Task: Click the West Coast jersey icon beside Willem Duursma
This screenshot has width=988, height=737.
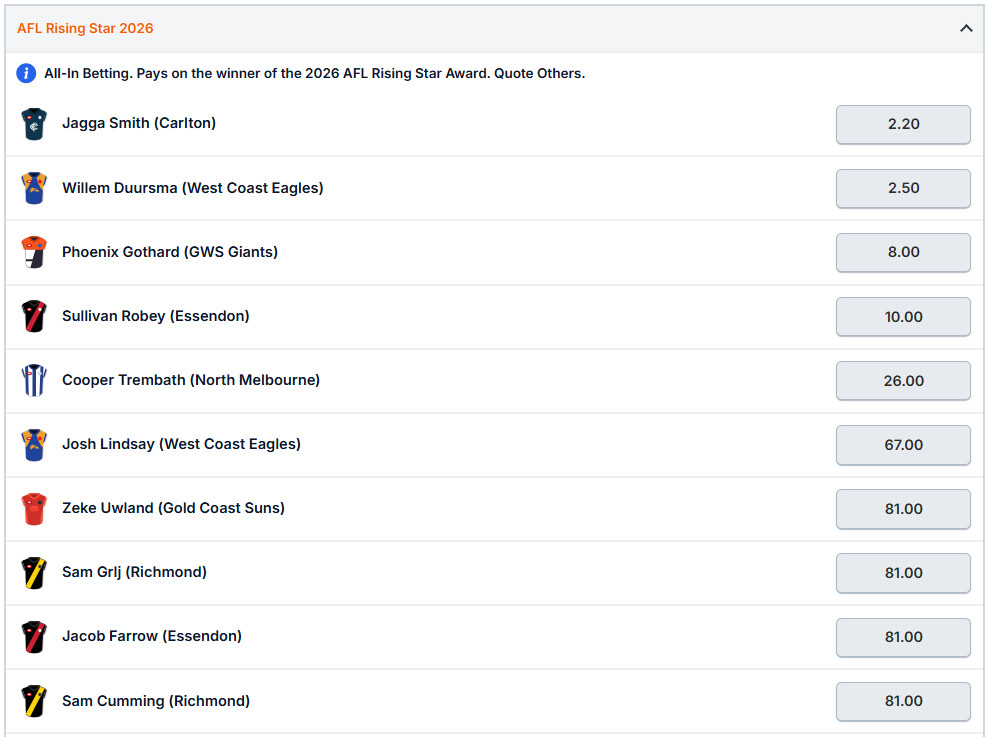Action: pyautogui.click(x=34, y=188)
